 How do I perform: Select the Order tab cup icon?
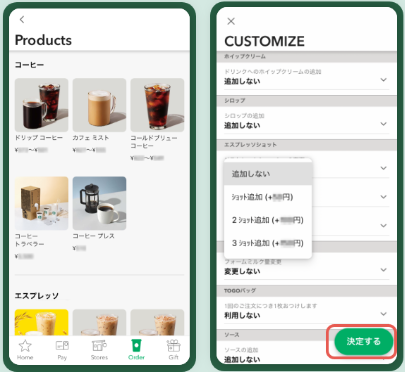136,346
